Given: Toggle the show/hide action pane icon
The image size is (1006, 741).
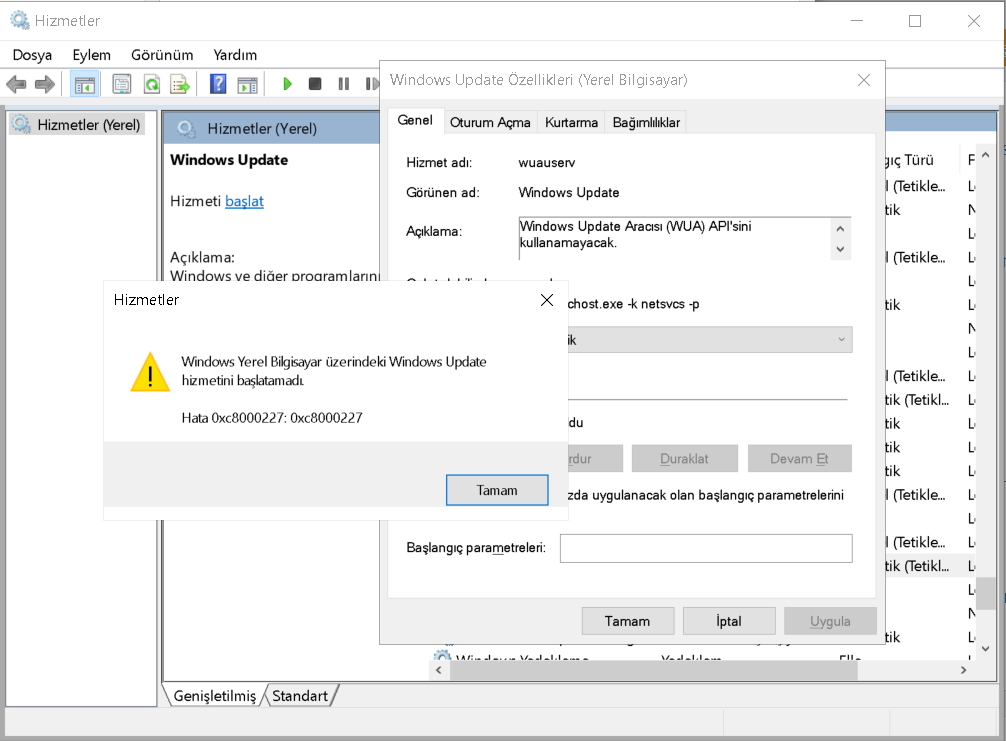Looking at the screenshot, I should (247, 84).
